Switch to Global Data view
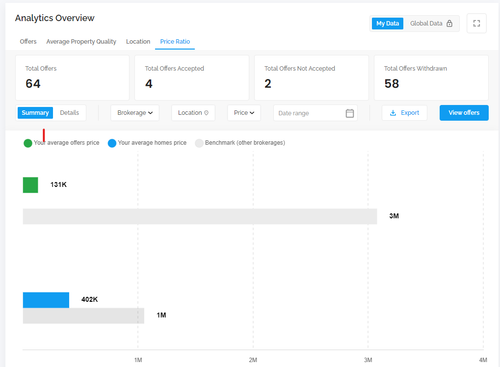 [x=431, y=23]
